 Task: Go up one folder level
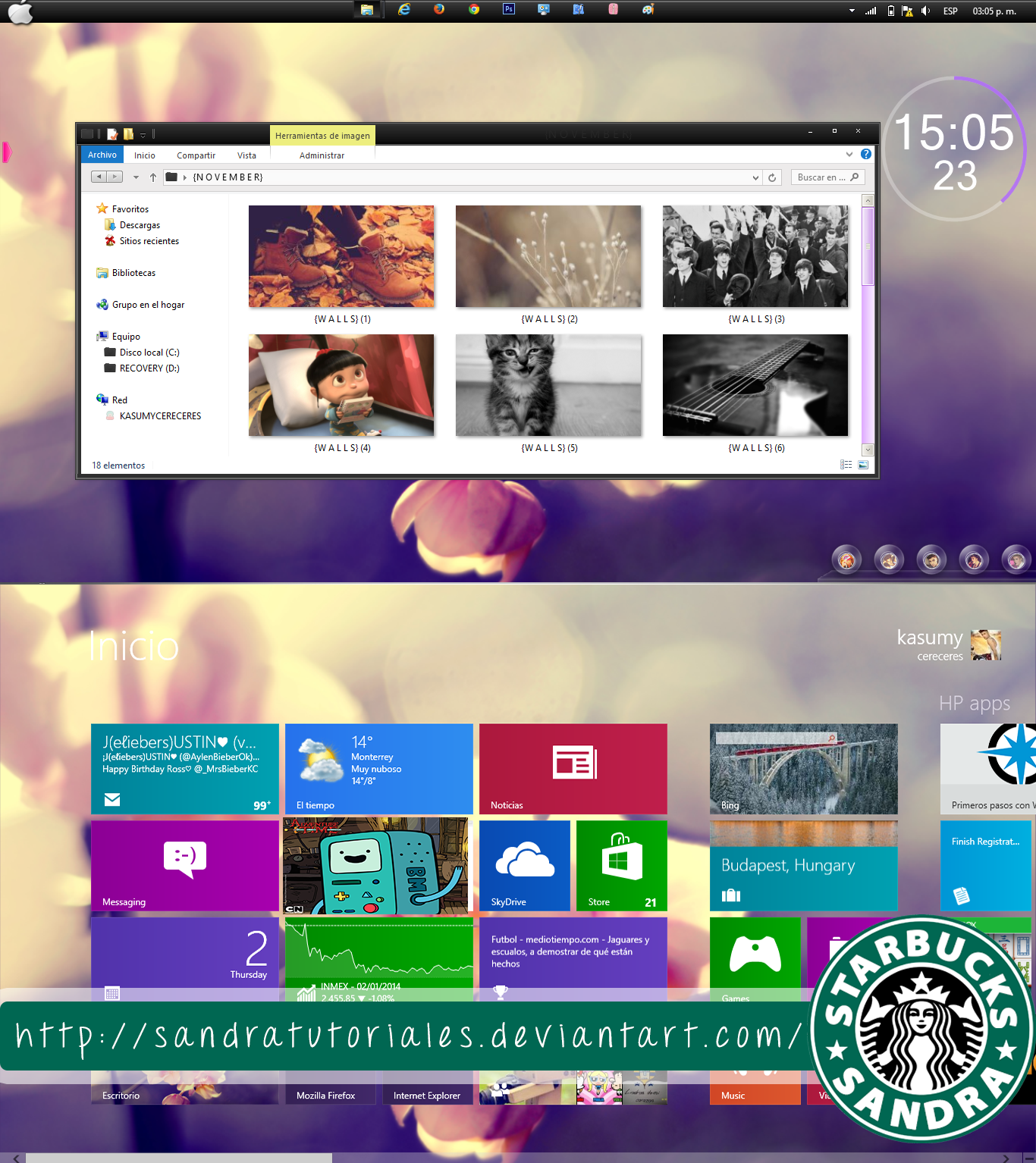point(153,177)
